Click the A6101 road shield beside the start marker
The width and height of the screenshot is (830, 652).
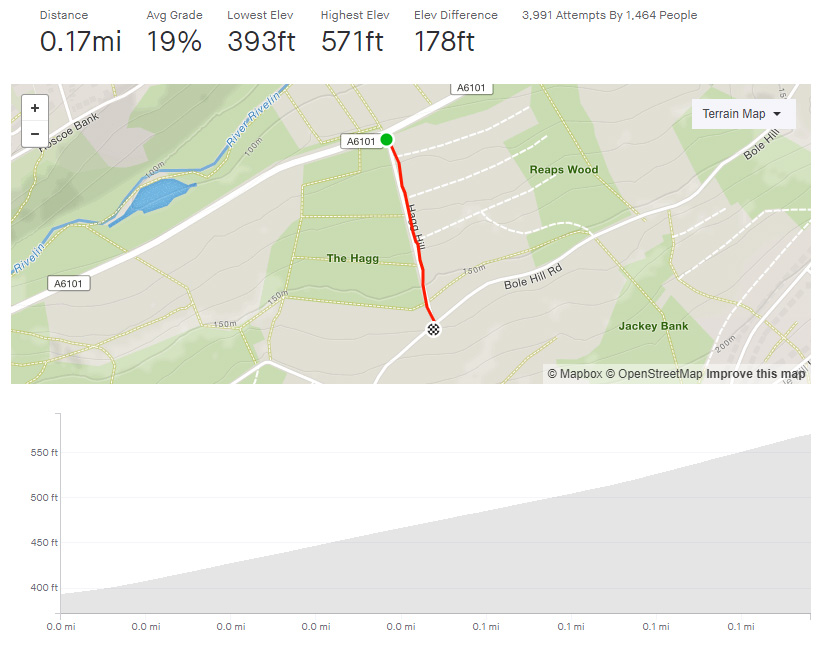coord(360,141)
